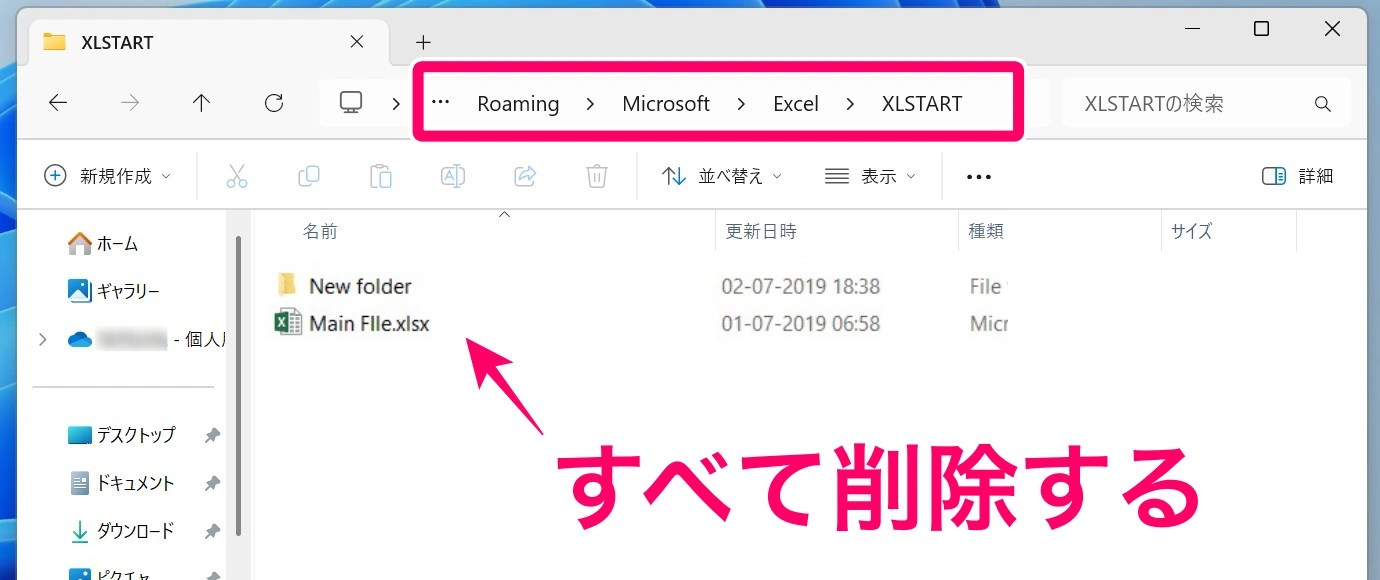Click the Share icon in toolbar
The image size is (1380, 580).
click(525, 176)
